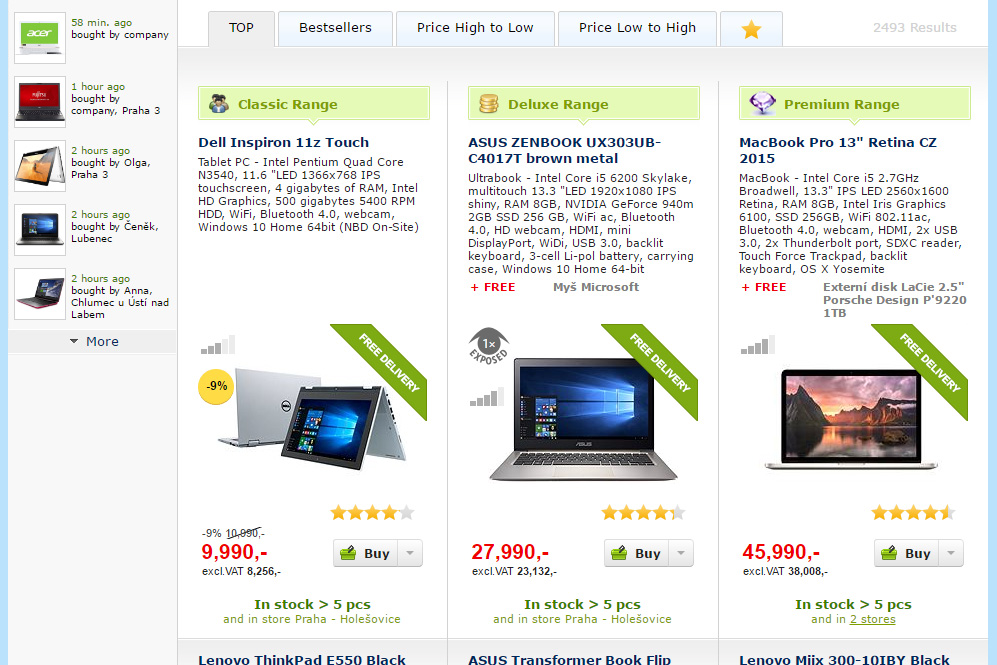The height and width of the screenshot is (665, 997).
Task: Switch to the Bestsellers tab
Action: pos(335,29)
